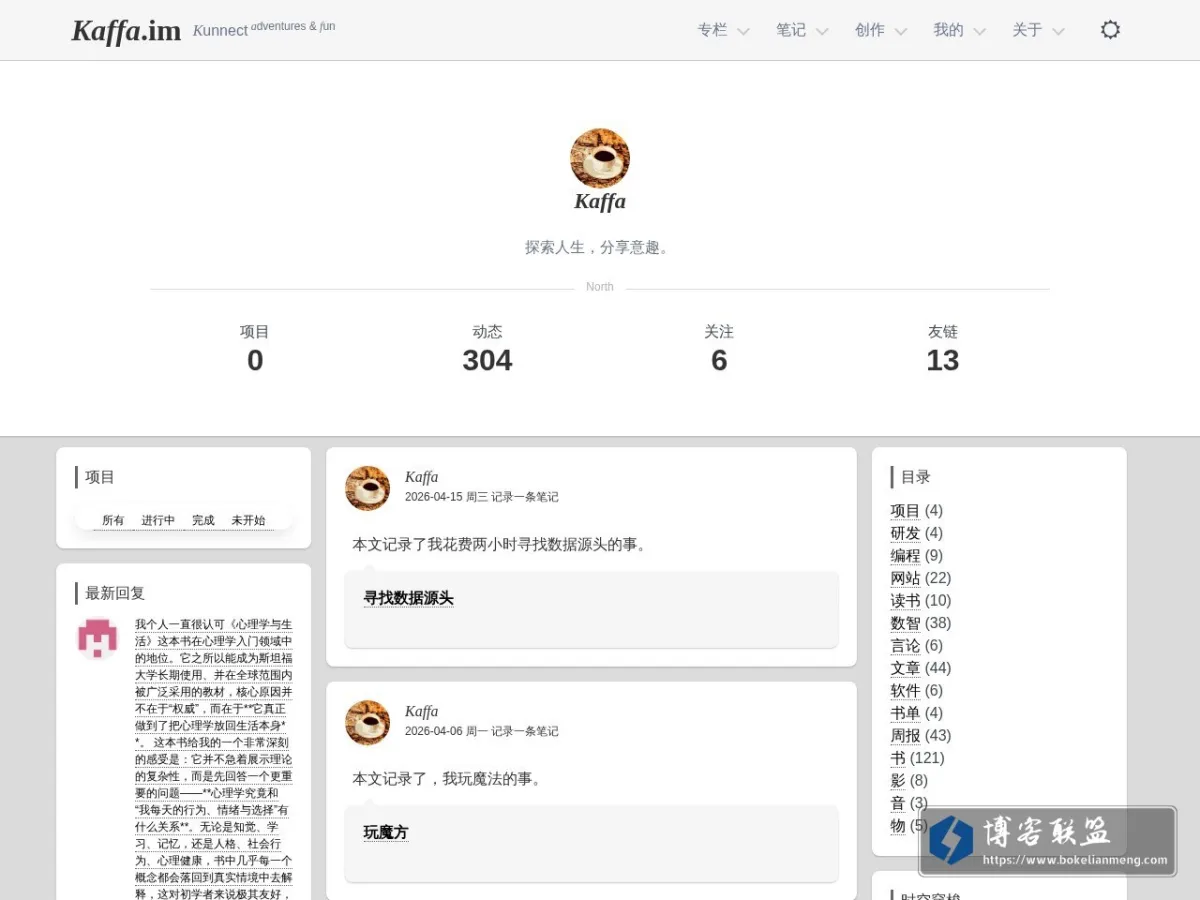Open the 文章 (44) category
1200x900 pixels.
(x=905, y=668)
